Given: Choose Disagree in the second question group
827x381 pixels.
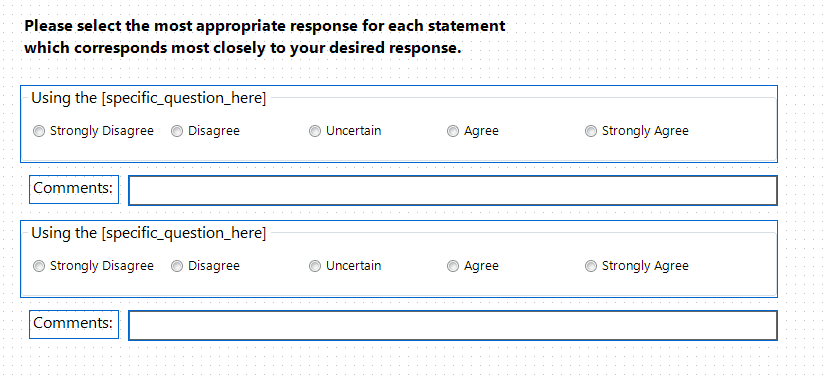Looking at the screenshot, I should point(177,266).
